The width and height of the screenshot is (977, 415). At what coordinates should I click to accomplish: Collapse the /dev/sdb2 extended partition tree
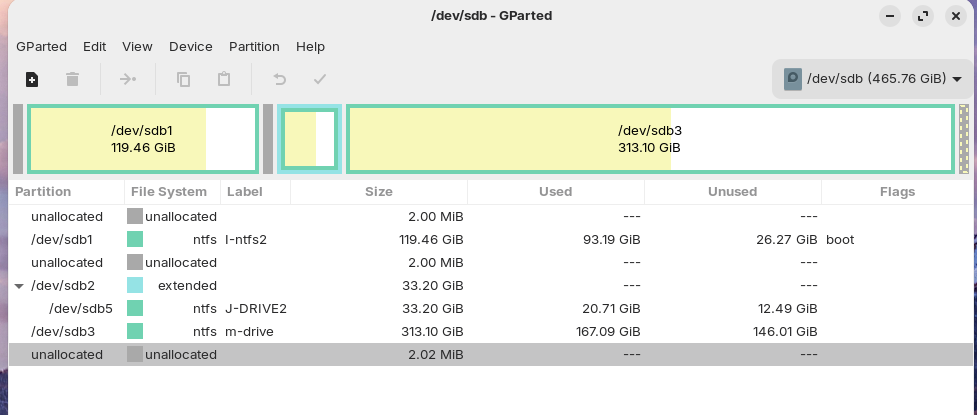(x=19, y=286)
